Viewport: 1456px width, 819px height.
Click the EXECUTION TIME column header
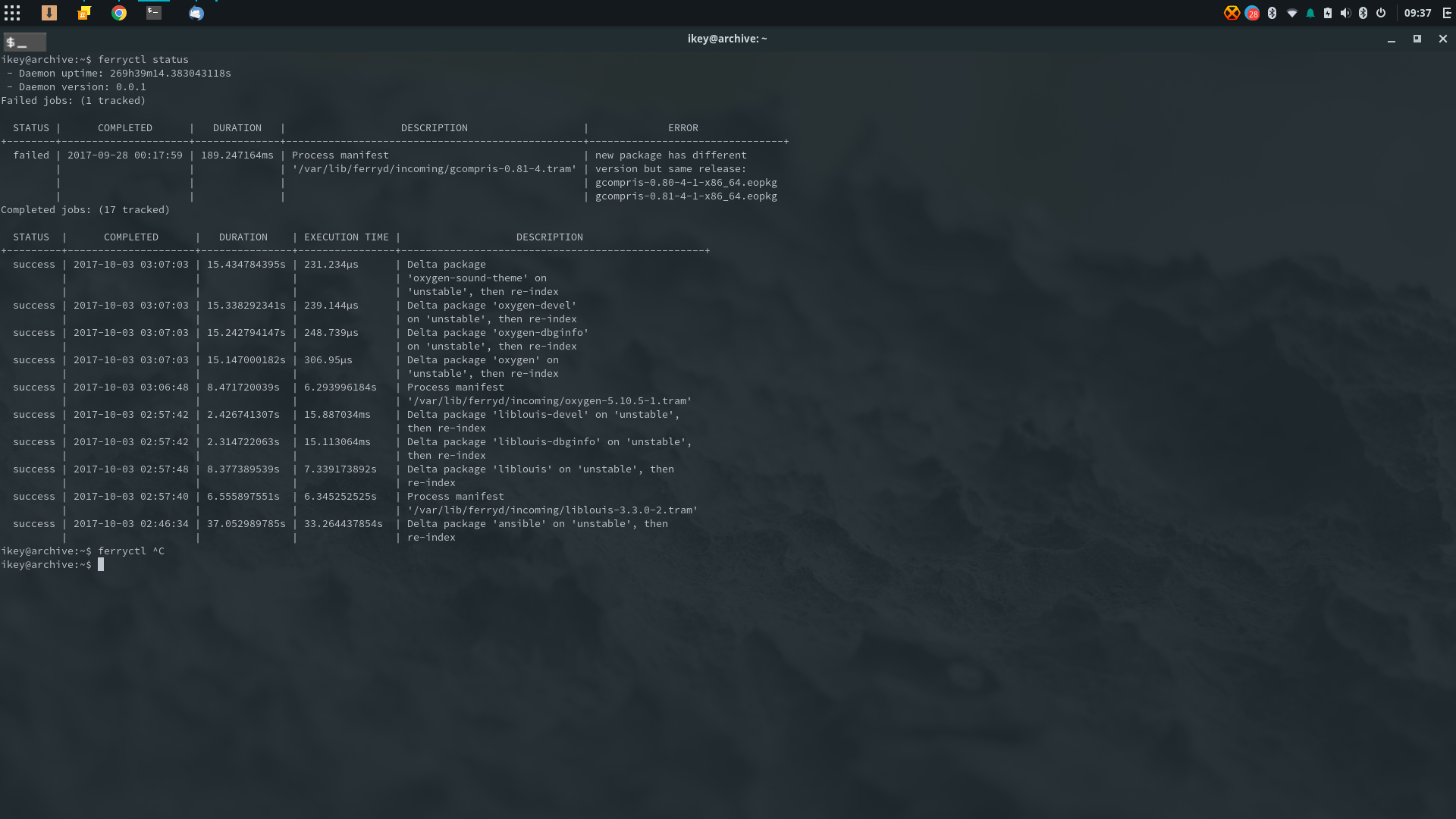(x=347, y=237)
